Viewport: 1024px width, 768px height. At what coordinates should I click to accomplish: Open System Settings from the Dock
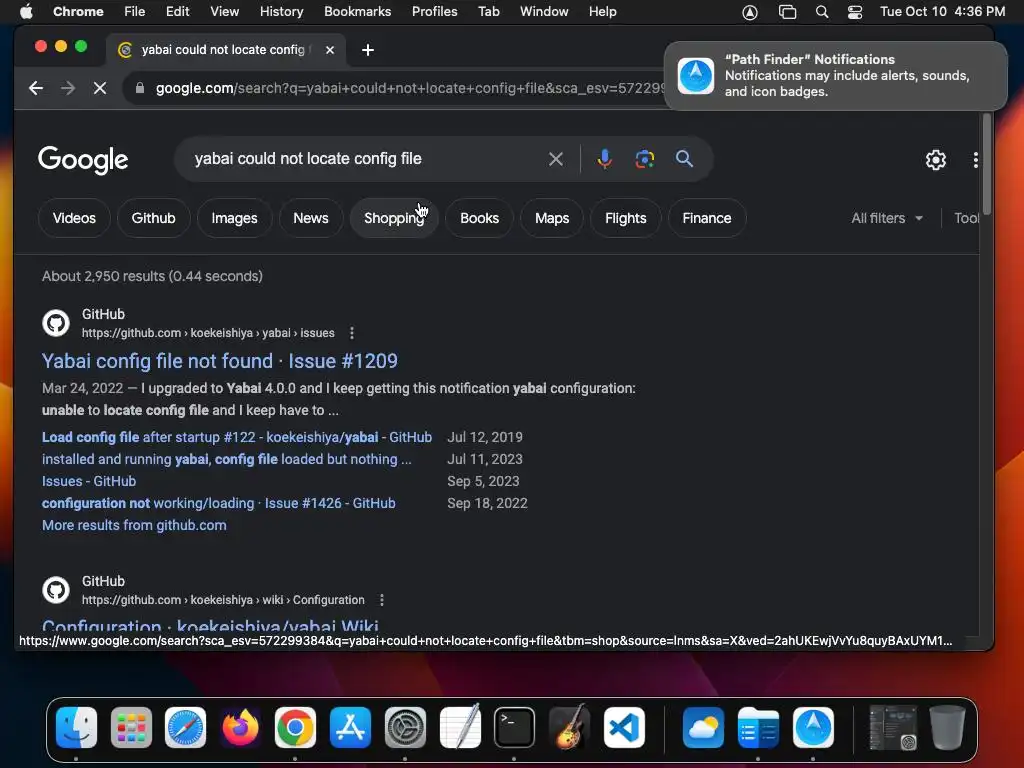[x=405, y=728]
